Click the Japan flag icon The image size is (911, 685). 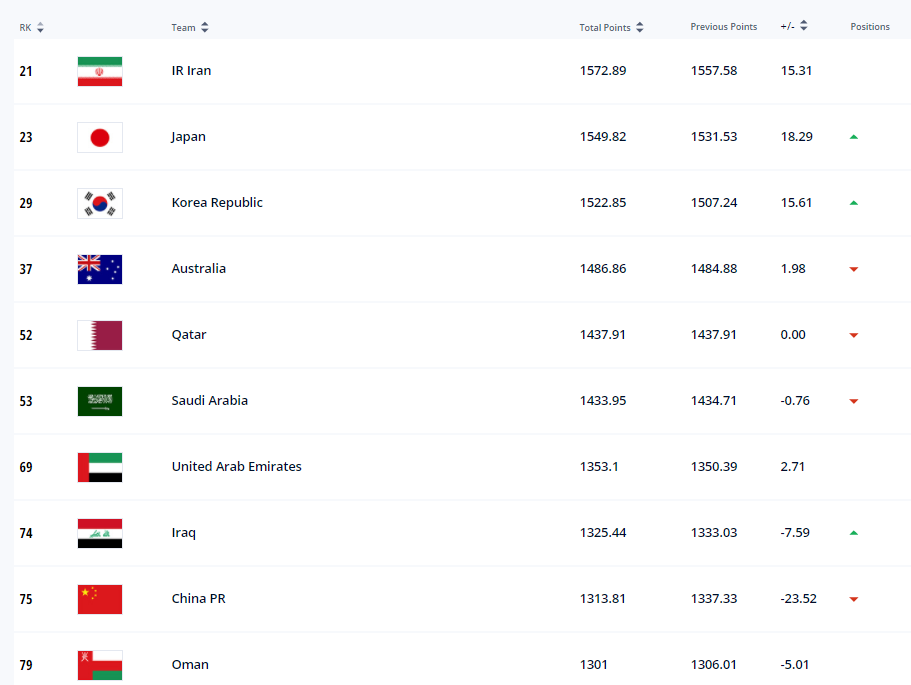click(100, 137)
